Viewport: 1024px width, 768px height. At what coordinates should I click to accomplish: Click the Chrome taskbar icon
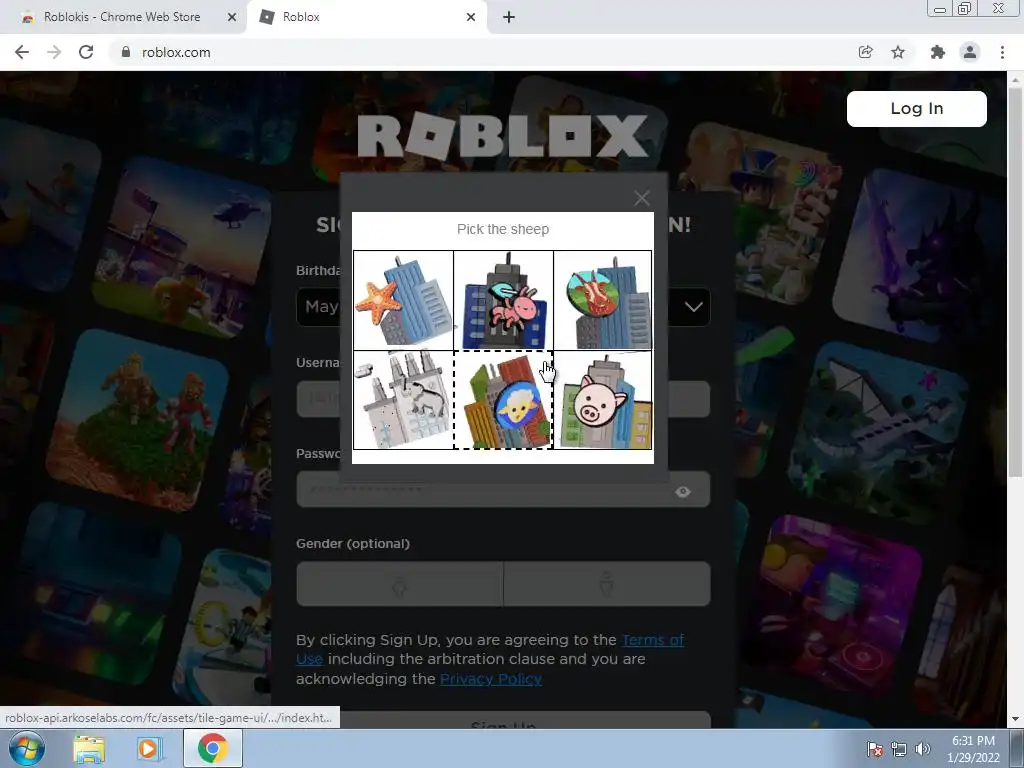point(212,748)
